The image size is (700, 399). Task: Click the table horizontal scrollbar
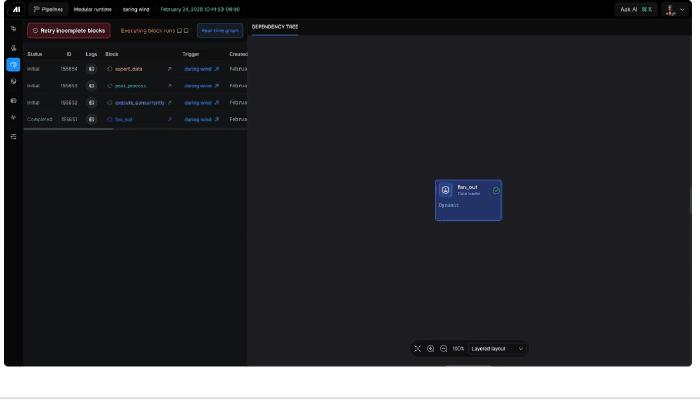pyautogui.click(x=68, y=129)
